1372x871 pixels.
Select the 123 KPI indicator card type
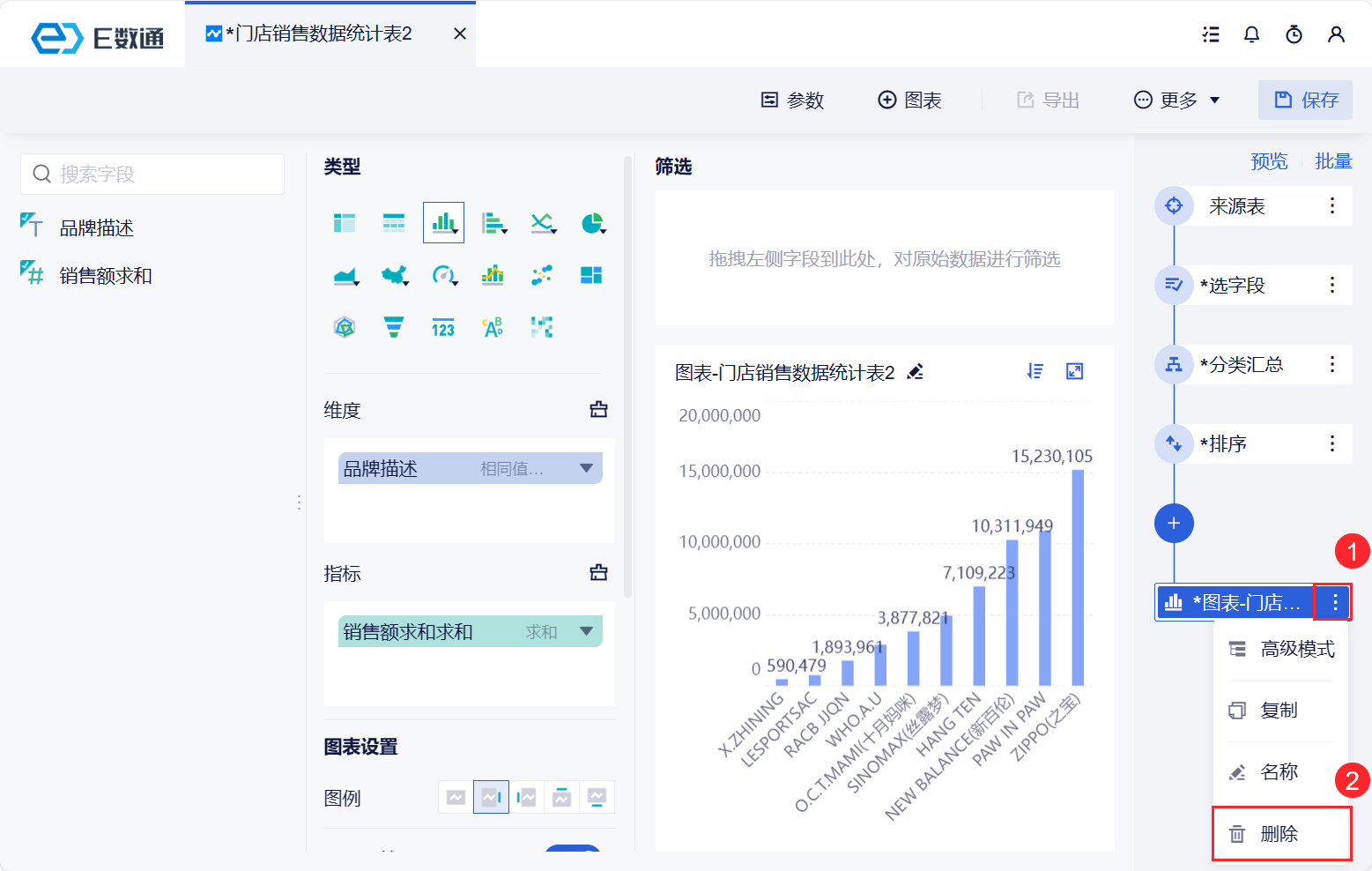pyautogui.click(x=443, y=328)
